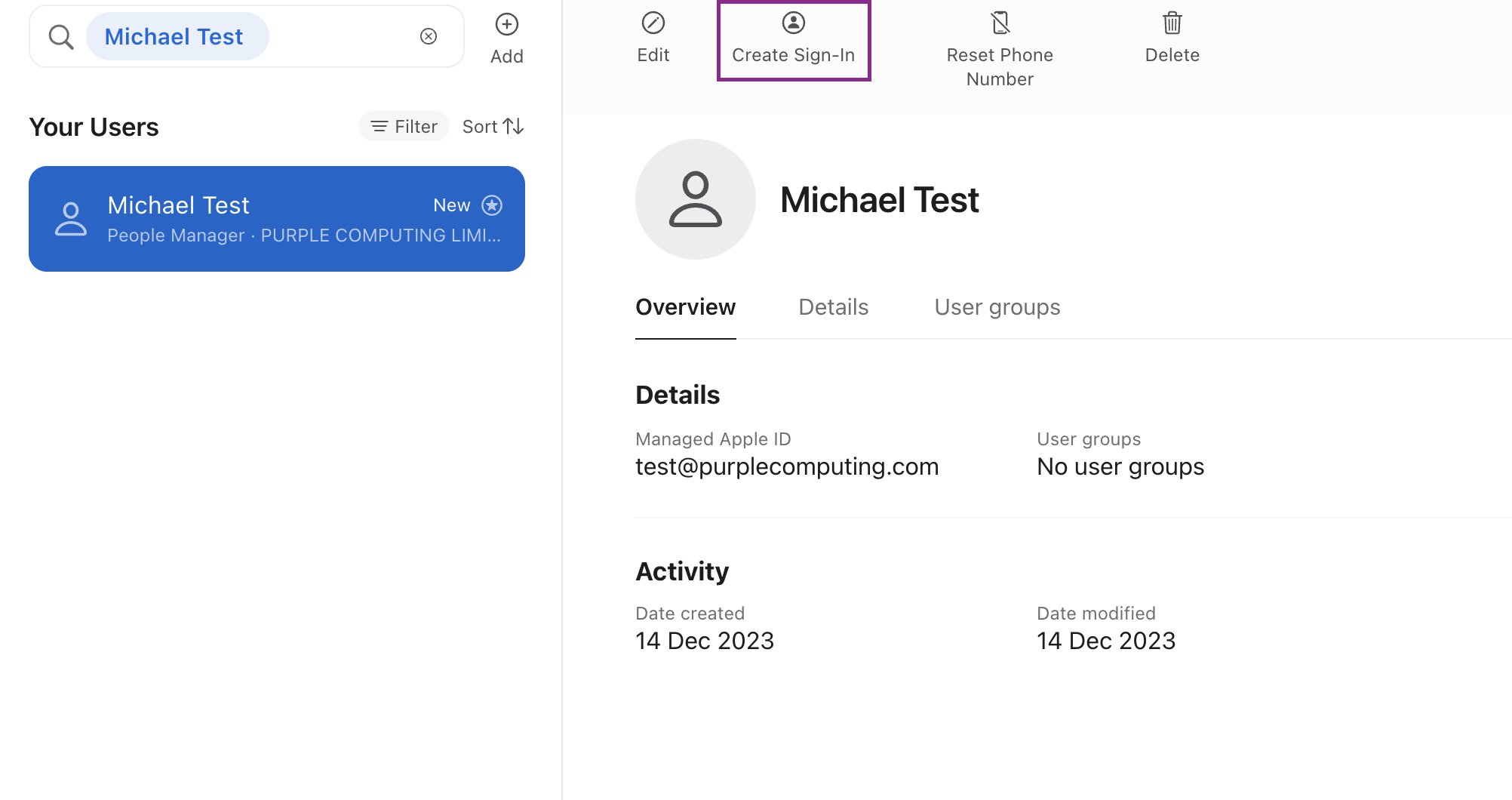This screenshot has height=800, width=1512.
Task: Toggle the Filter control for Your Users
Action: coord(403,126)
